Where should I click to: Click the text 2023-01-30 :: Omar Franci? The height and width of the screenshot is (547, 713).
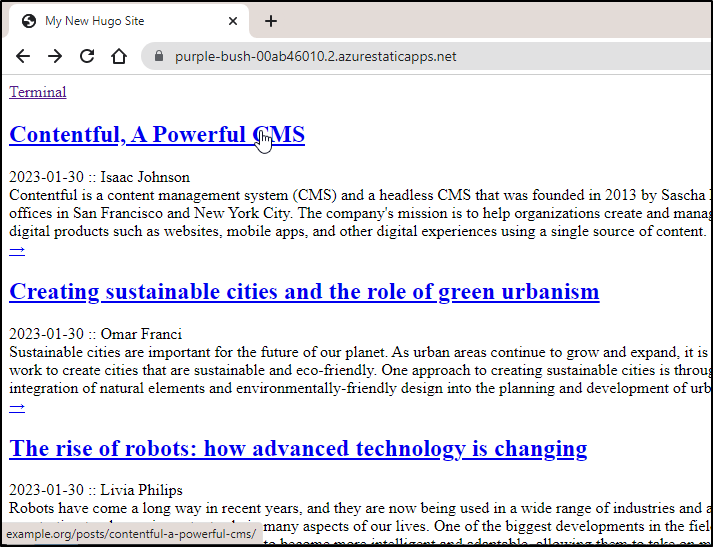(95, 334)
